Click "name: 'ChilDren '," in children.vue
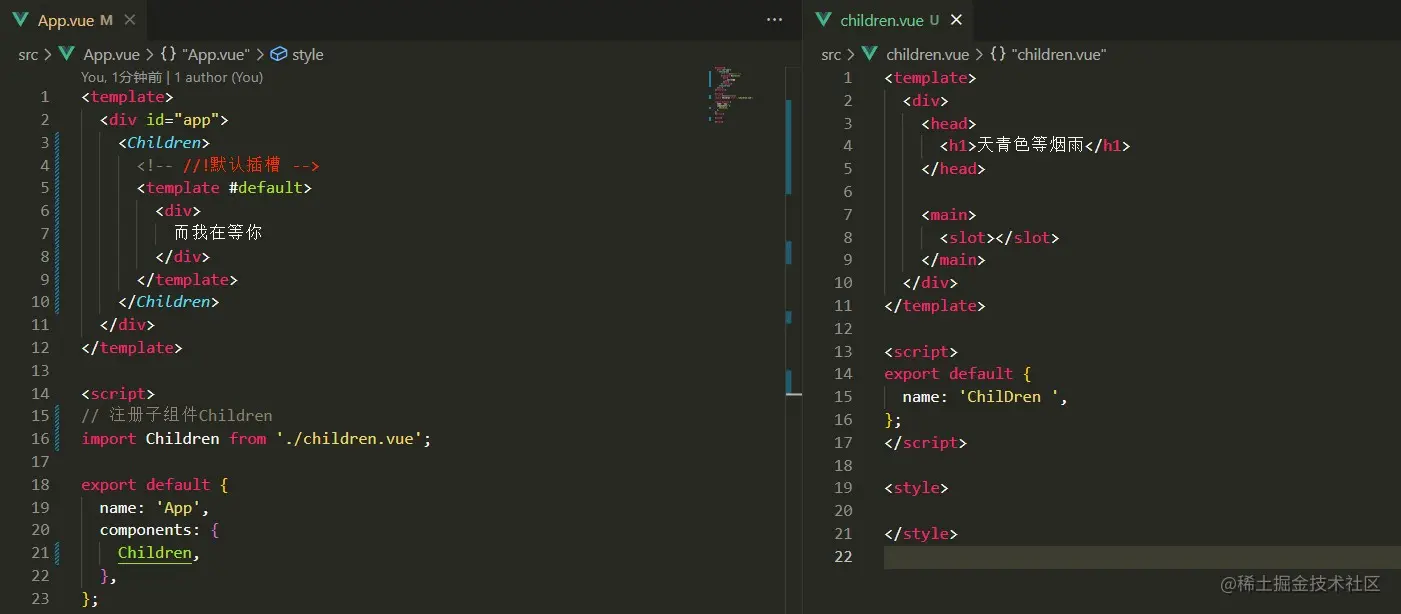The width and height of the screenshot is (1401, 614). click(x=985, y=397)
